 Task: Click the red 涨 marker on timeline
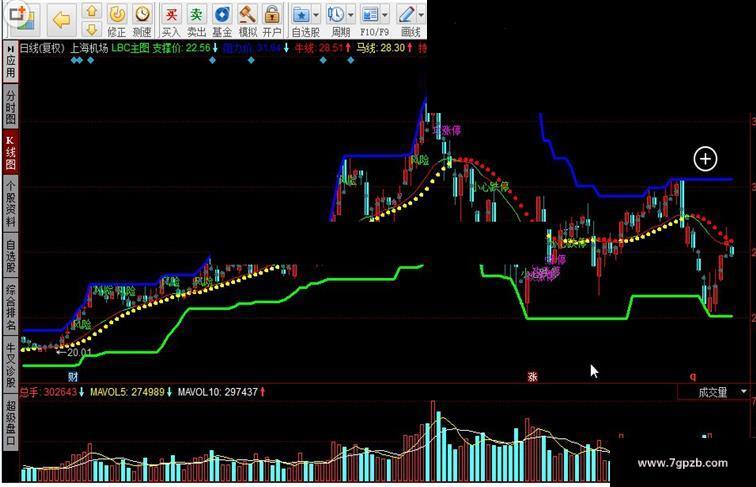(x=532, y=377)
